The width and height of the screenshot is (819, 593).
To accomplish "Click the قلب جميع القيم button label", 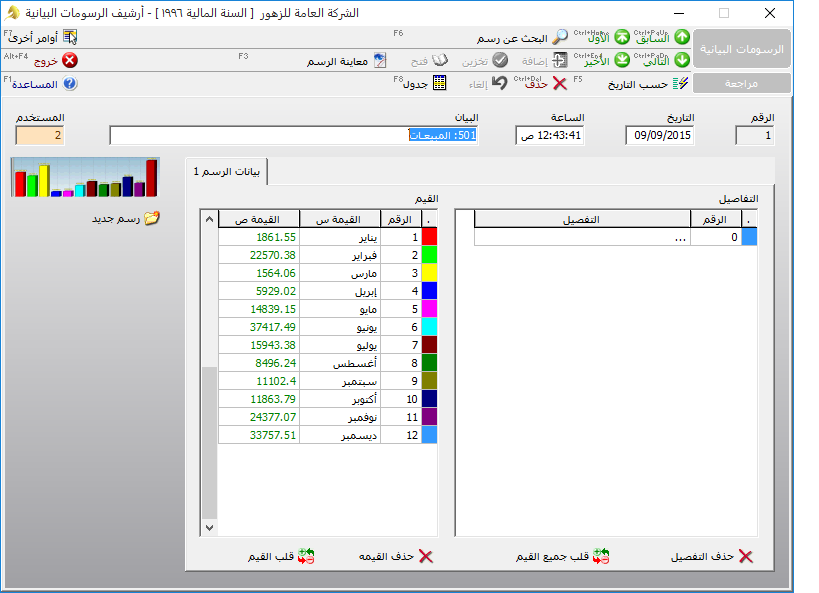I will coord(553,556).
